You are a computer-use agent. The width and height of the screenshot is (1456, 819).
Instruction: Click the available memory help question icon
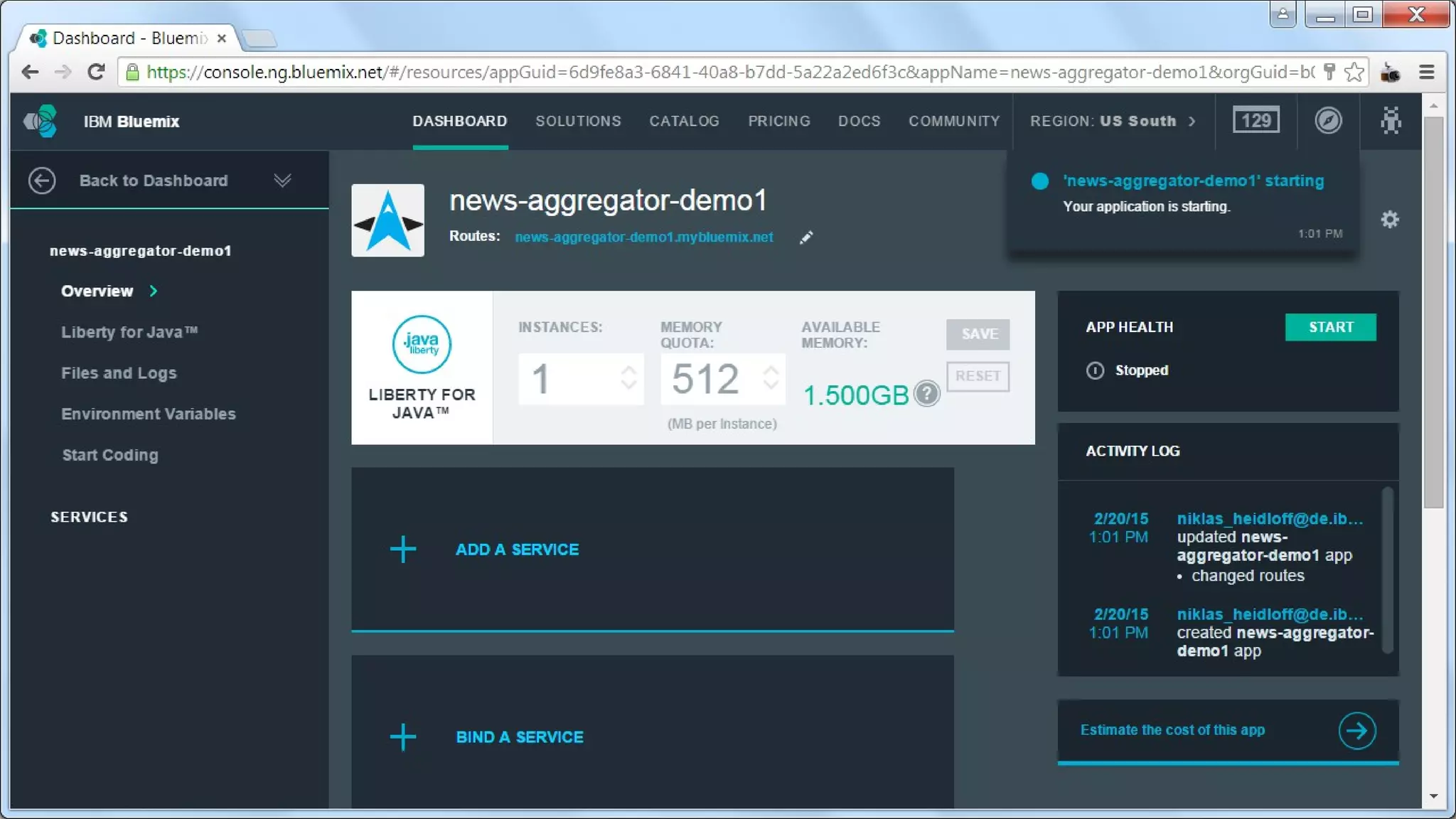pos(926,393)
